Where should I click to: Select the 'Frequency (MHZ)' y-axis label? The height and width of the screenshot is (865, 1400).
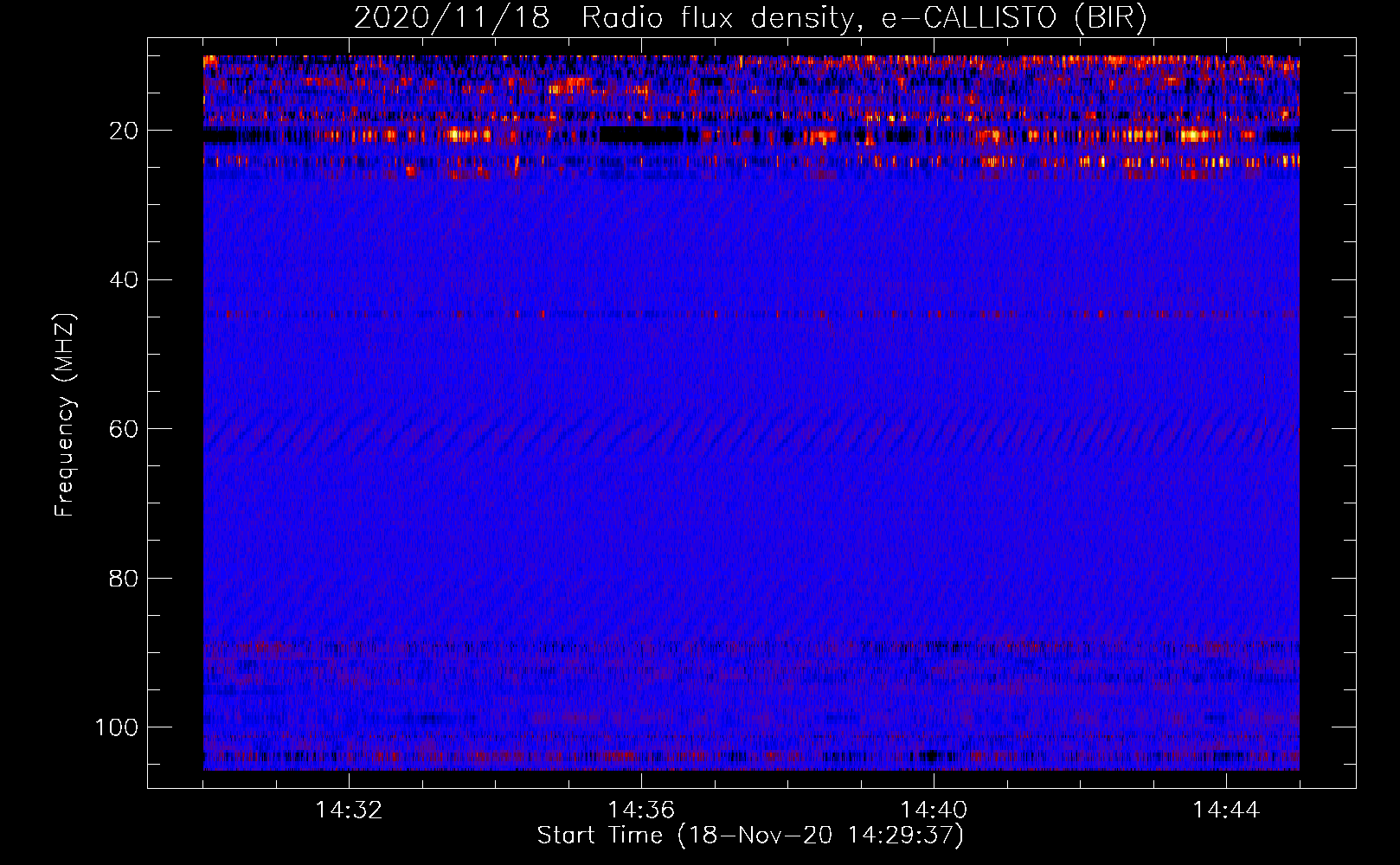tap(65, 414)
